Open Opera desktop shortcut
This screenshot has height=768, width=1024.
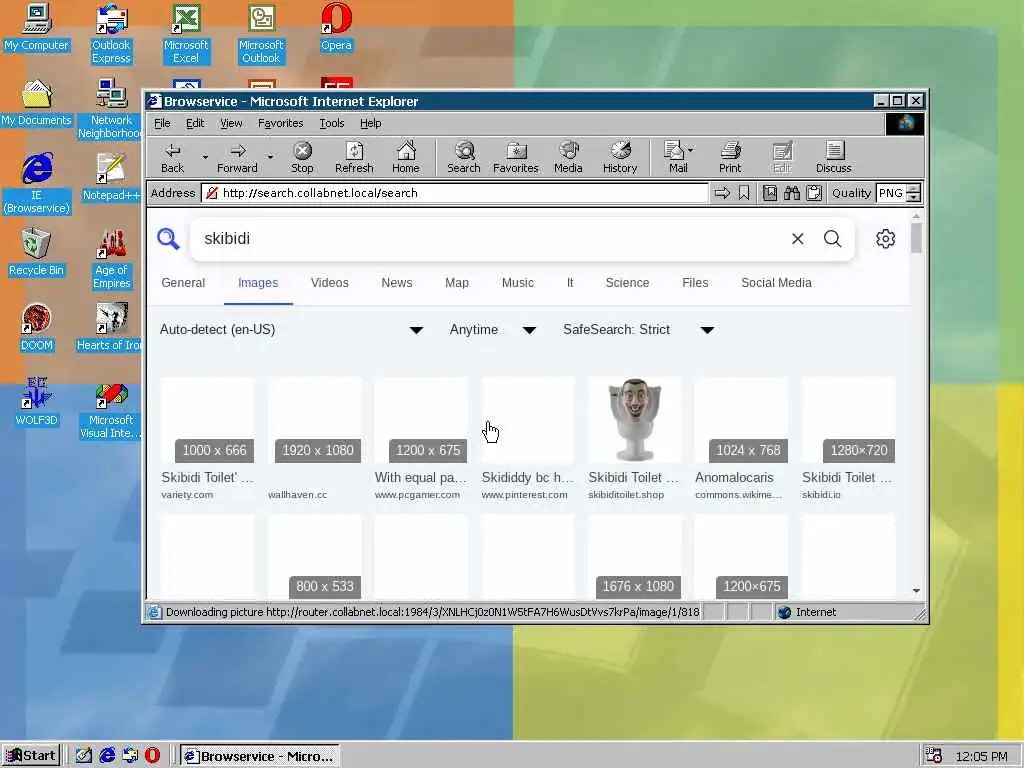click(336, 27)
